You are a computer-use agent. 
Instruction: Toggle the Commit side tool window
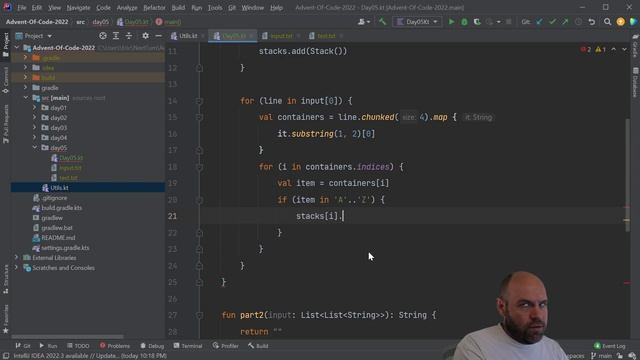click(x=6, y=80)
